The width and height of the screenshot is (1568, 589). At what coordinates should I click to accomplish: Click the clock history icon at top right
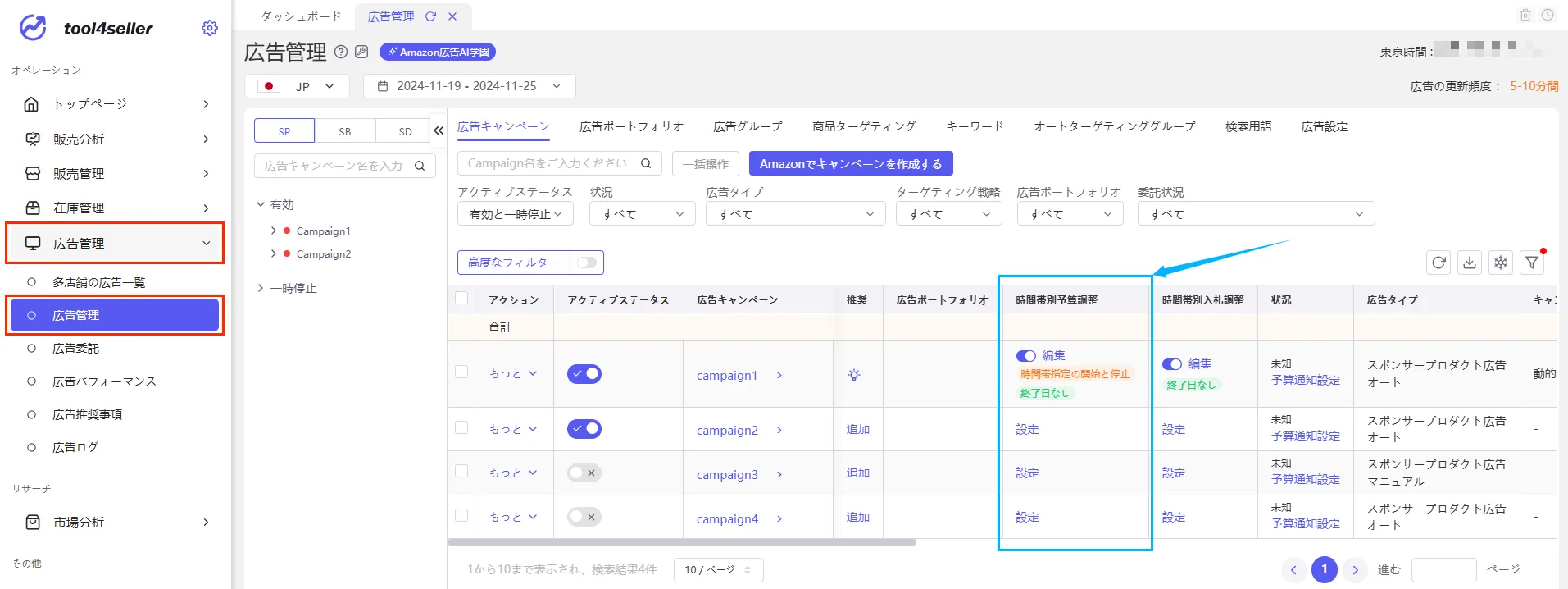click(x=1548, y=15)
